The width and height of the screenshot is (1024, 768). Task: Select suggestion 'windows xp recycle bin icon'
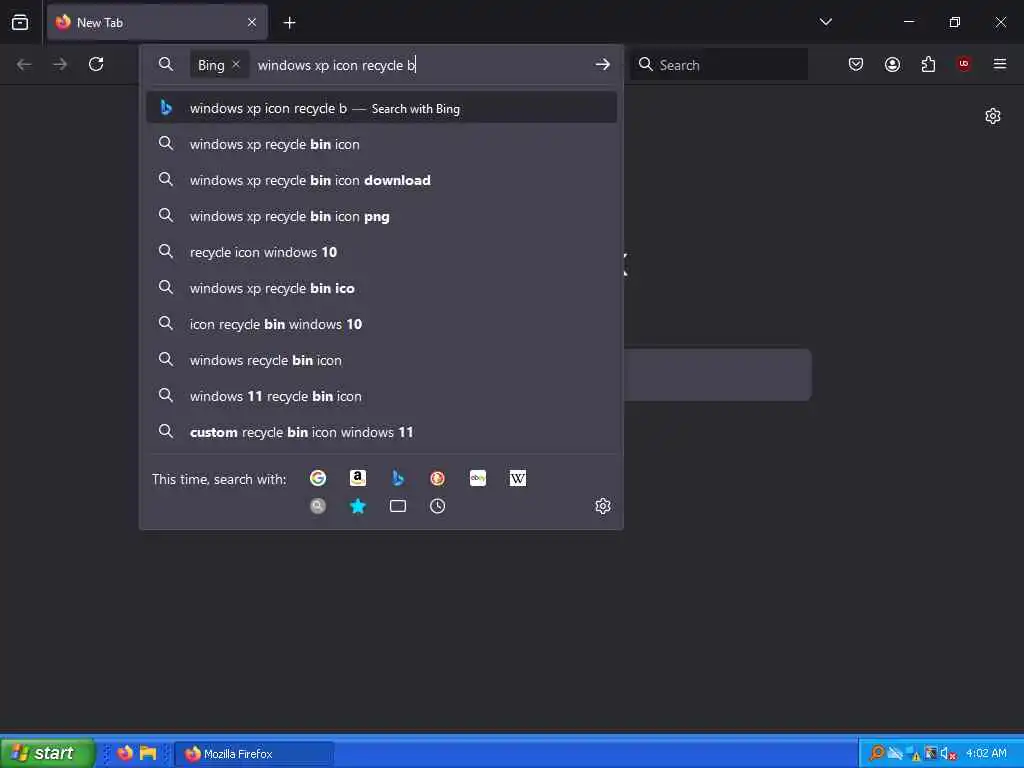381,144
